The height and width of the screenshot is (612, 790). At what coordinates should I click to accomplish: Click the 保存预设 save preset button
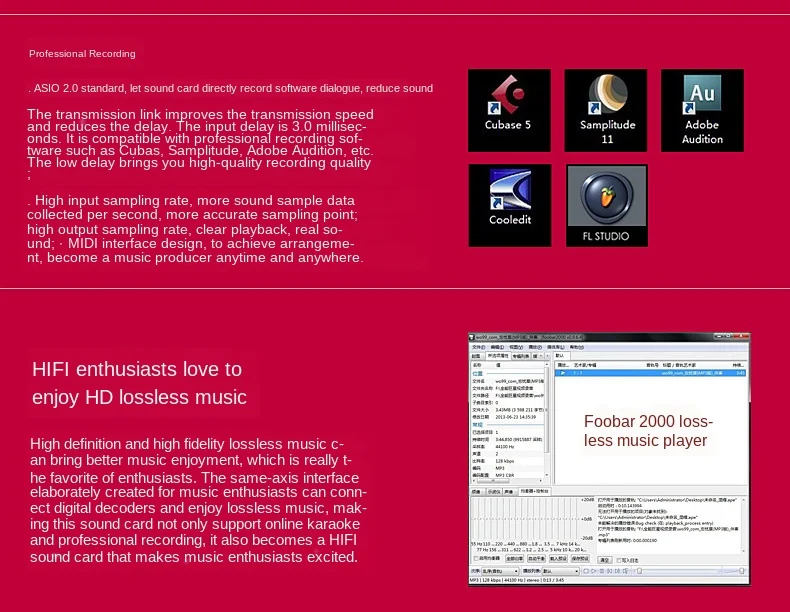[580, 559]
